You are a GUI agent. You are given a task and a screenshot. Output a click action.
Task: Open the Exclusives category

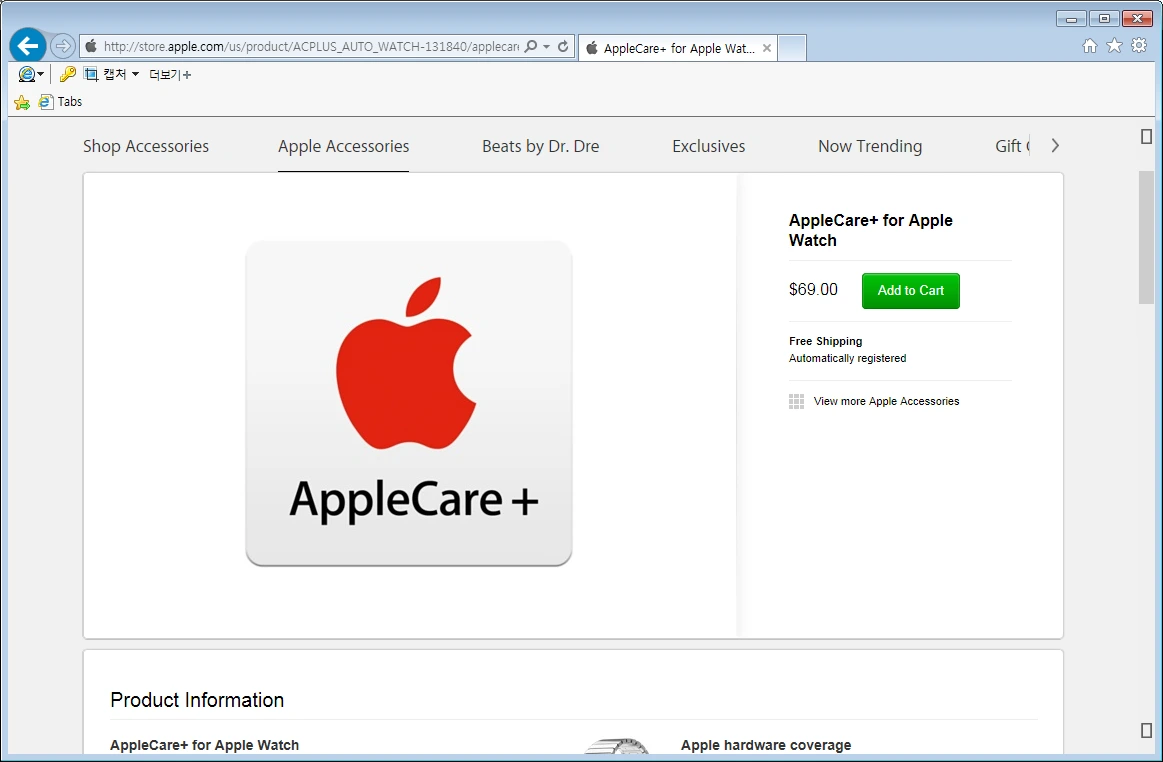point(708,146)
